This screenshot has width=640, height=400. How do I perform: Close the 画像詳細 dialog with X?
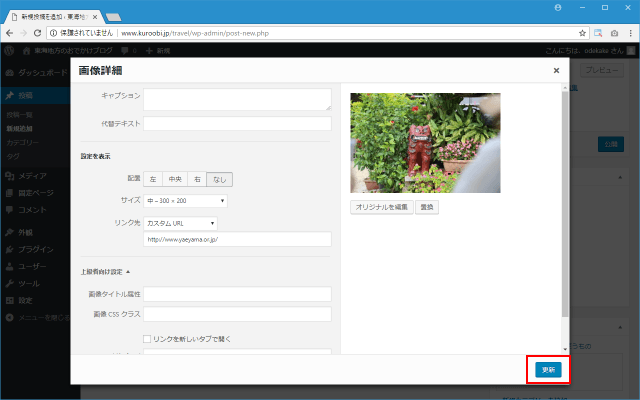tap(556, 71)
